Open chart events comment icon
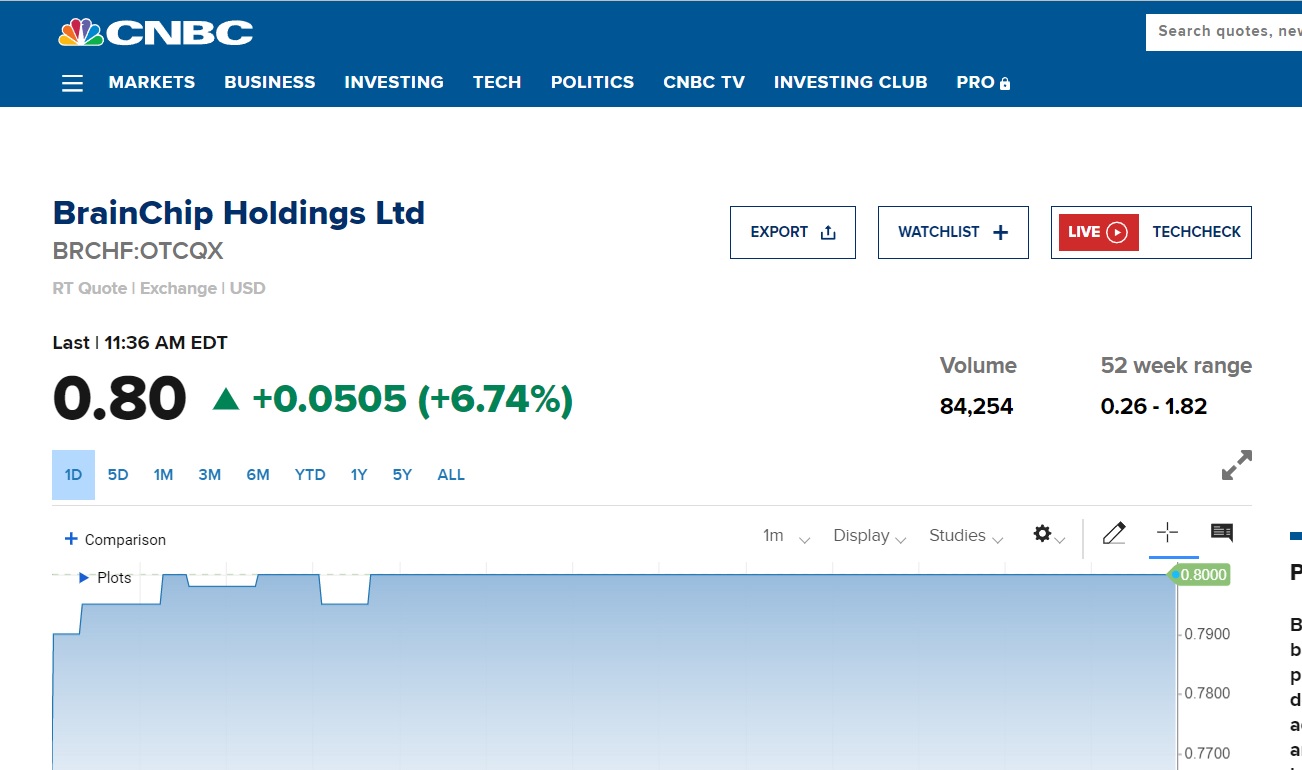 [1221, 533]
